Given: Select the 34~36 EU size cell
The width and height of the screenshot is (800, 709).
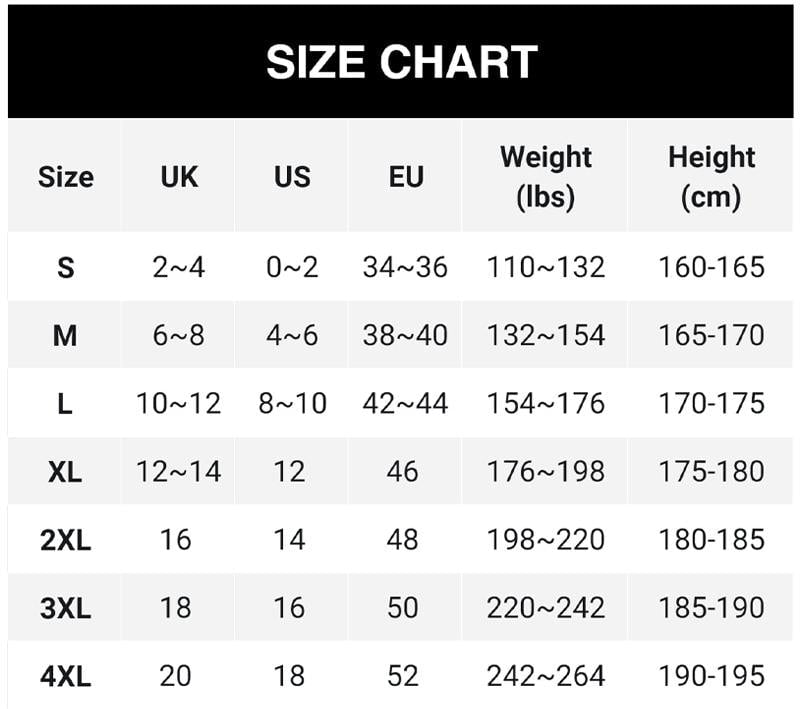Looking at the screenshot, I should [405, 267].
